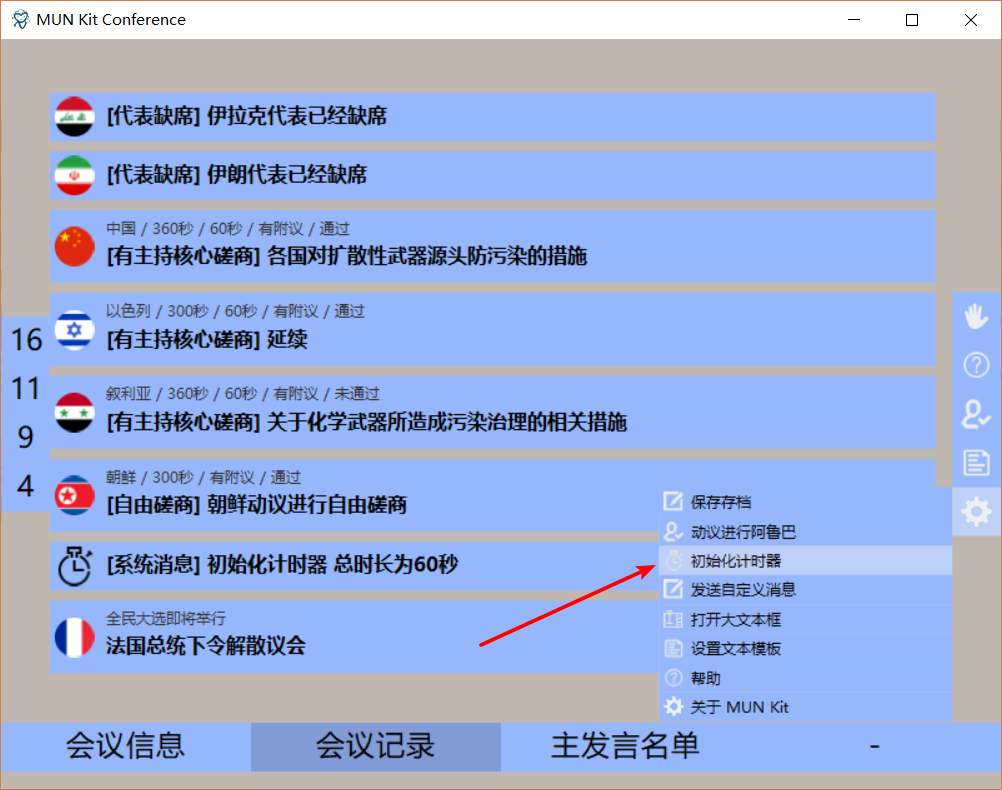Click the '-' tab at the bottom right
The image size is (1002, 790).
(x=875, y=746)
